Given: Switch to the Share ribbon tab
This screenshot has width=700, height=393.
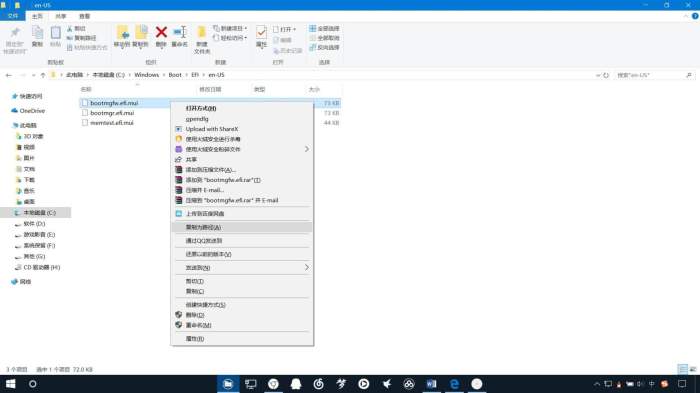Looking at the screenshot, I should [x=61, y=16].
